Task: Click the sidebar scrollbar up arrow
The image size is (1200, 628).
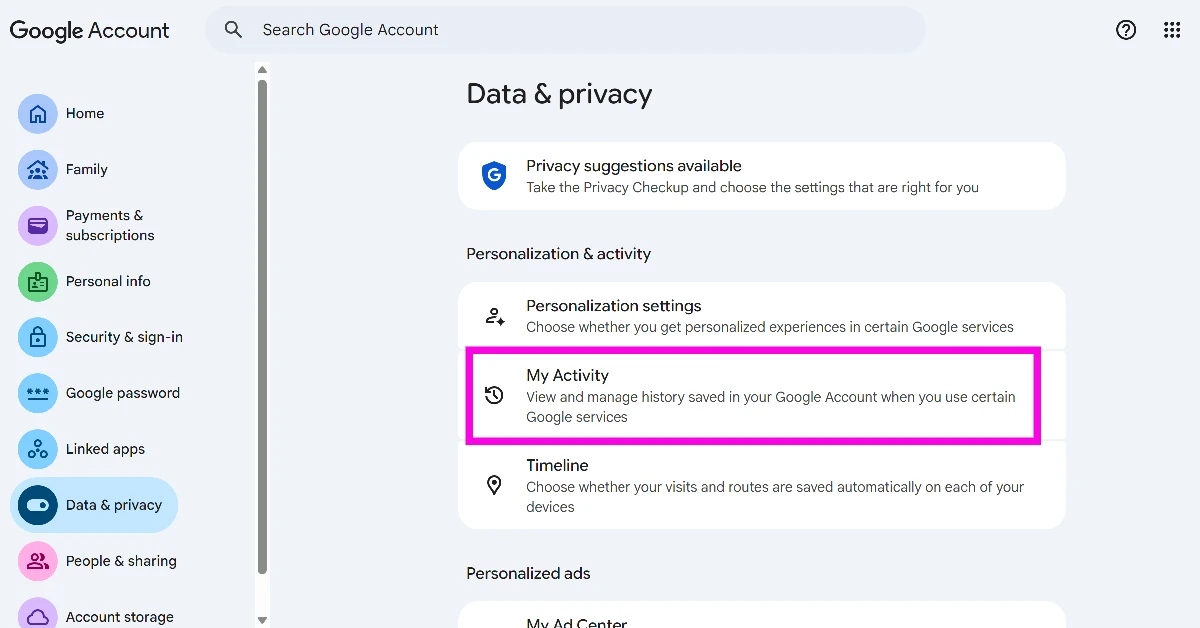Action: (262, 70)
